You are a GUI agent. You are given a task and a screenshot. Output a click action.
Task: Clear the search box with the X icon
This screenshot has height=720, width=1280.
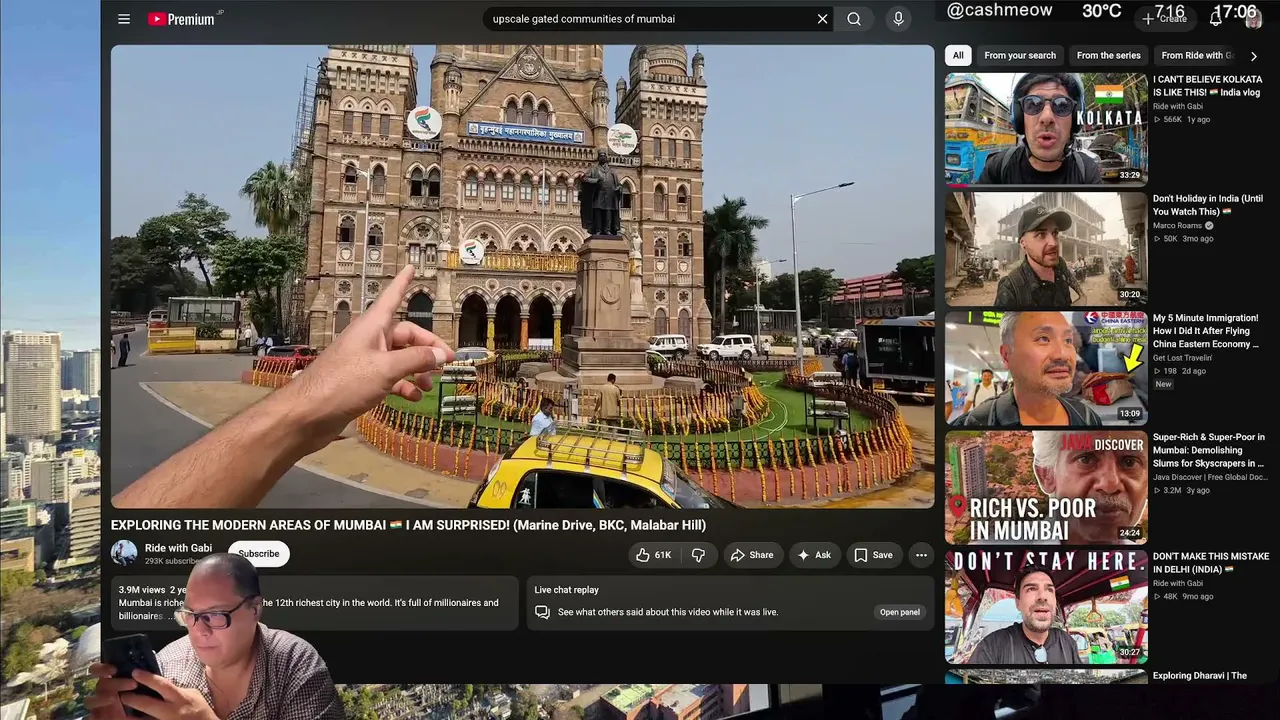pyautogui.click(x=822, y=19)
